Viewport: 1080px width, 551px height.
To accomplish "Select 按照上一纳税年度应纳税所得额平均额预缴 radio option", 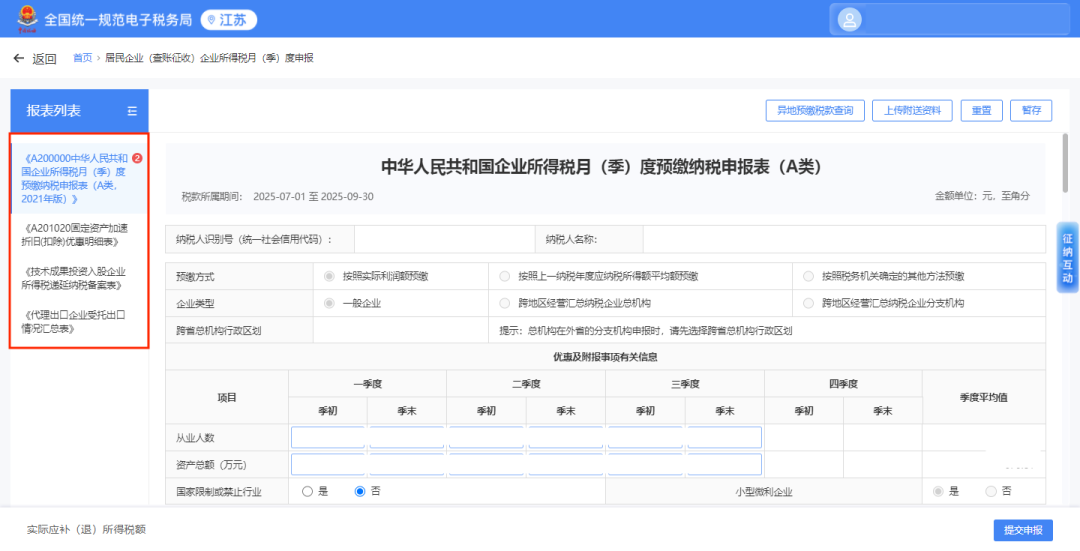I will 505,276.
